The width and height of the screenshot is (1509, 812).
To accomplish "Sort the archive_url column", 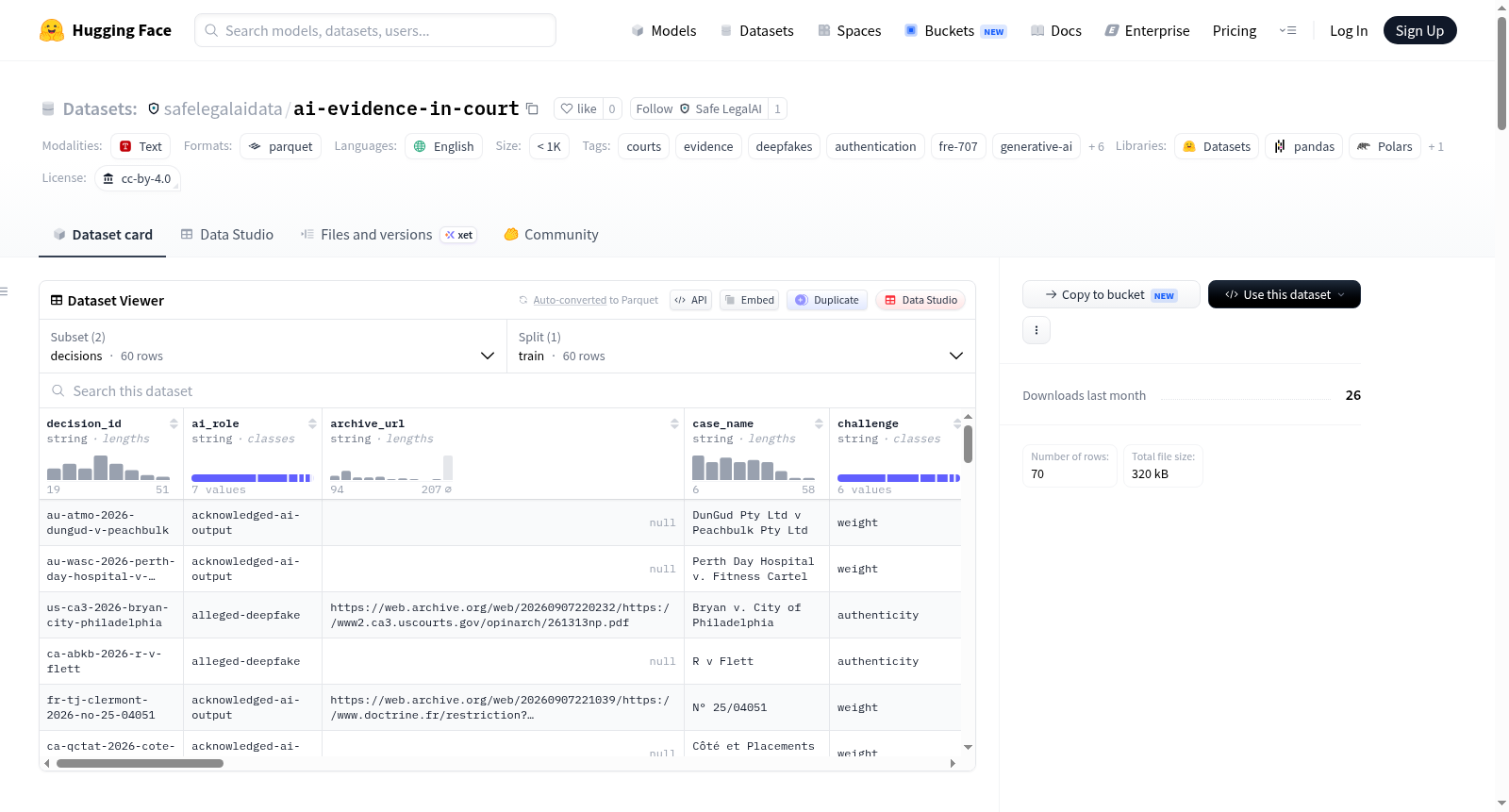I will [674, 423].
